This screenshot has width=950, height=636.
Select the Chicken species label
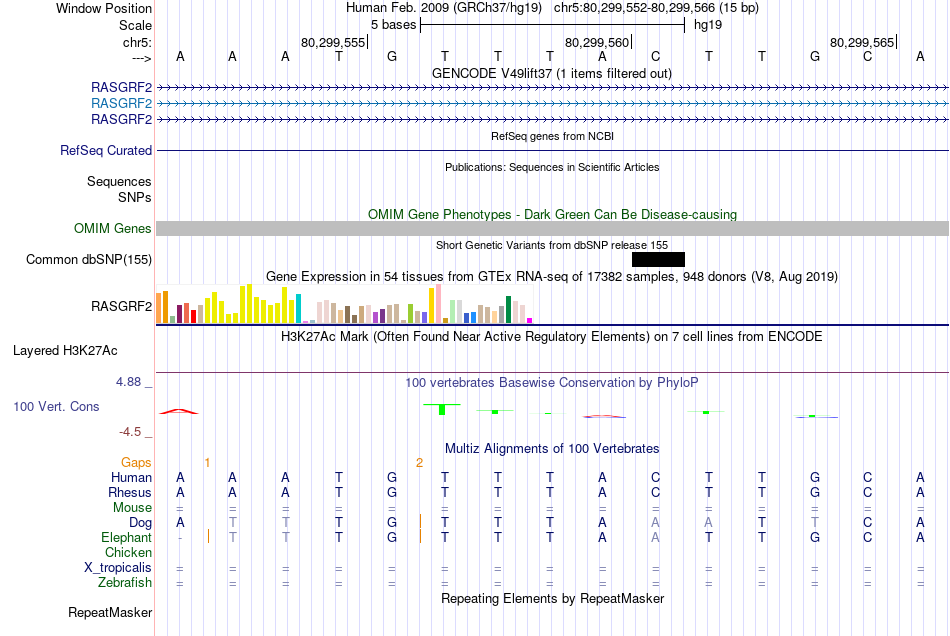click(x=128, y=552)
